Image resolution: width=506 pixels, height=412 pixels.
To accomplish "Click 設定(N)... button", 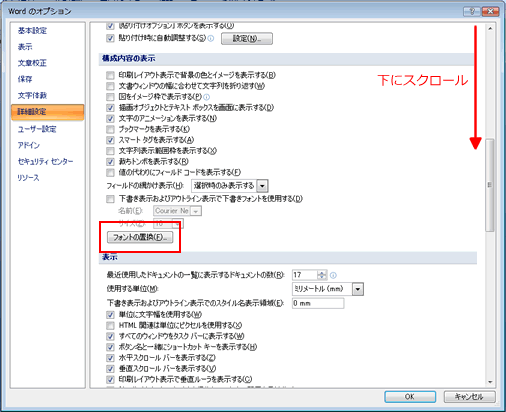I will tap(247, 39).
